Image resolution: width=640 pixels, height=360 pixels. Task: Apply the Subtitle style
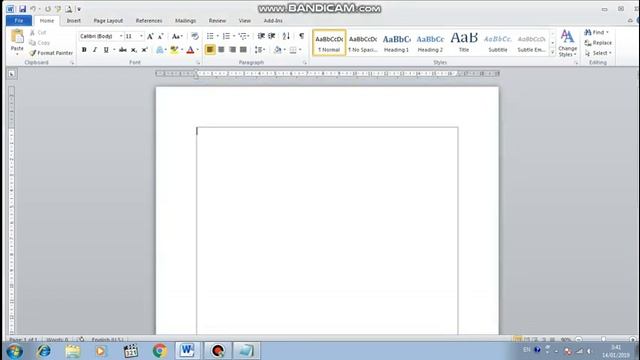498,43
